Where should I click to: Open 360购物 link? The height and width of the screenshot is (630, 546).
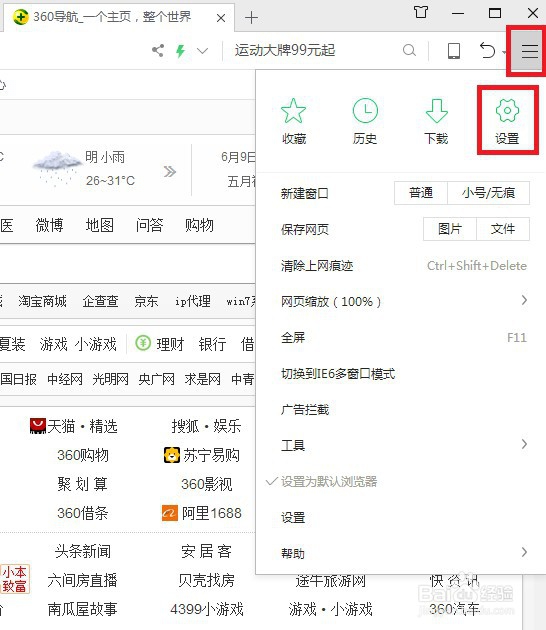point(83,455)
